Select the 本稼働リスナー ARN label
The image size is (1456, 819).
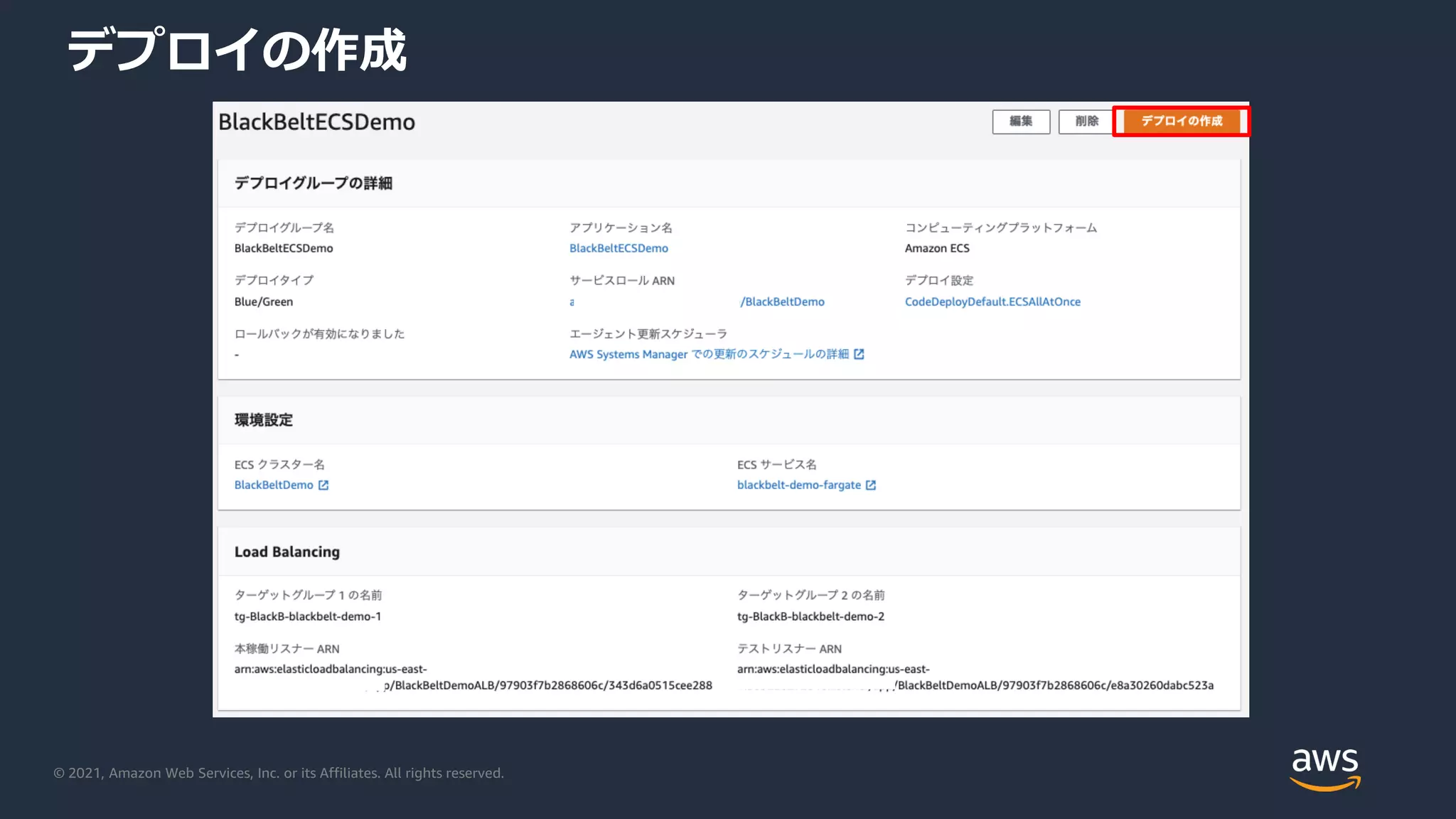(x=287, y=648)
